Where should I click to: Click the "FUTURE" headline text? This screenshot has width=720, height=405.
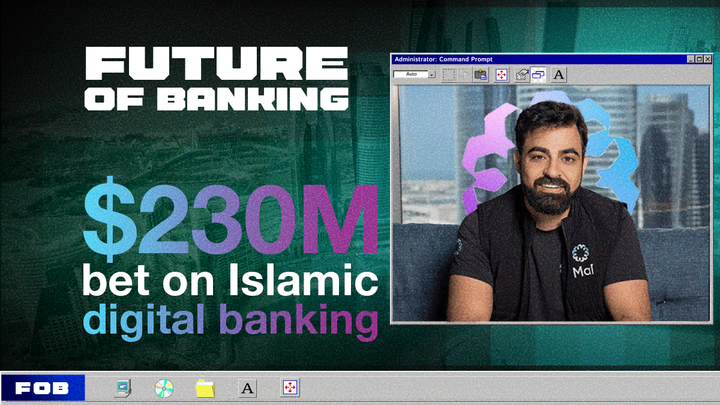coord(217,63)
